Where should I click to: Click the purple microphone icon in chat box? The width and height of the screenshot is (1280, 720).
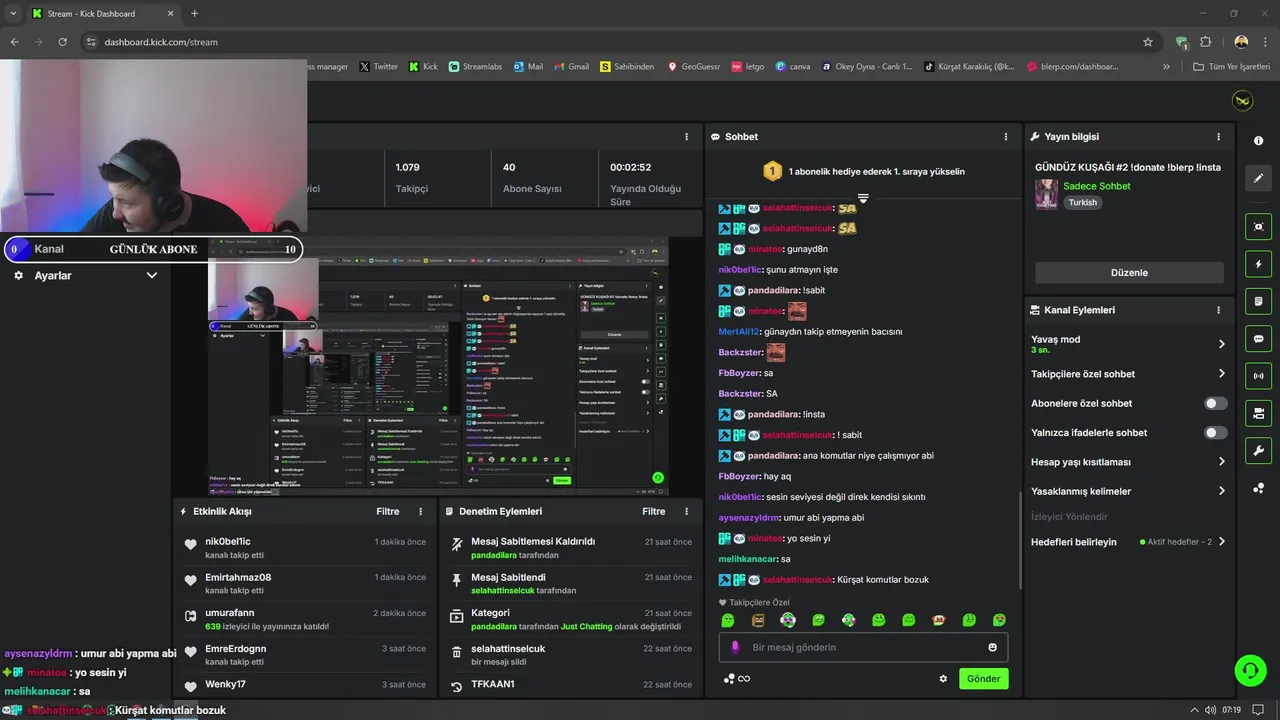point(735,647)
